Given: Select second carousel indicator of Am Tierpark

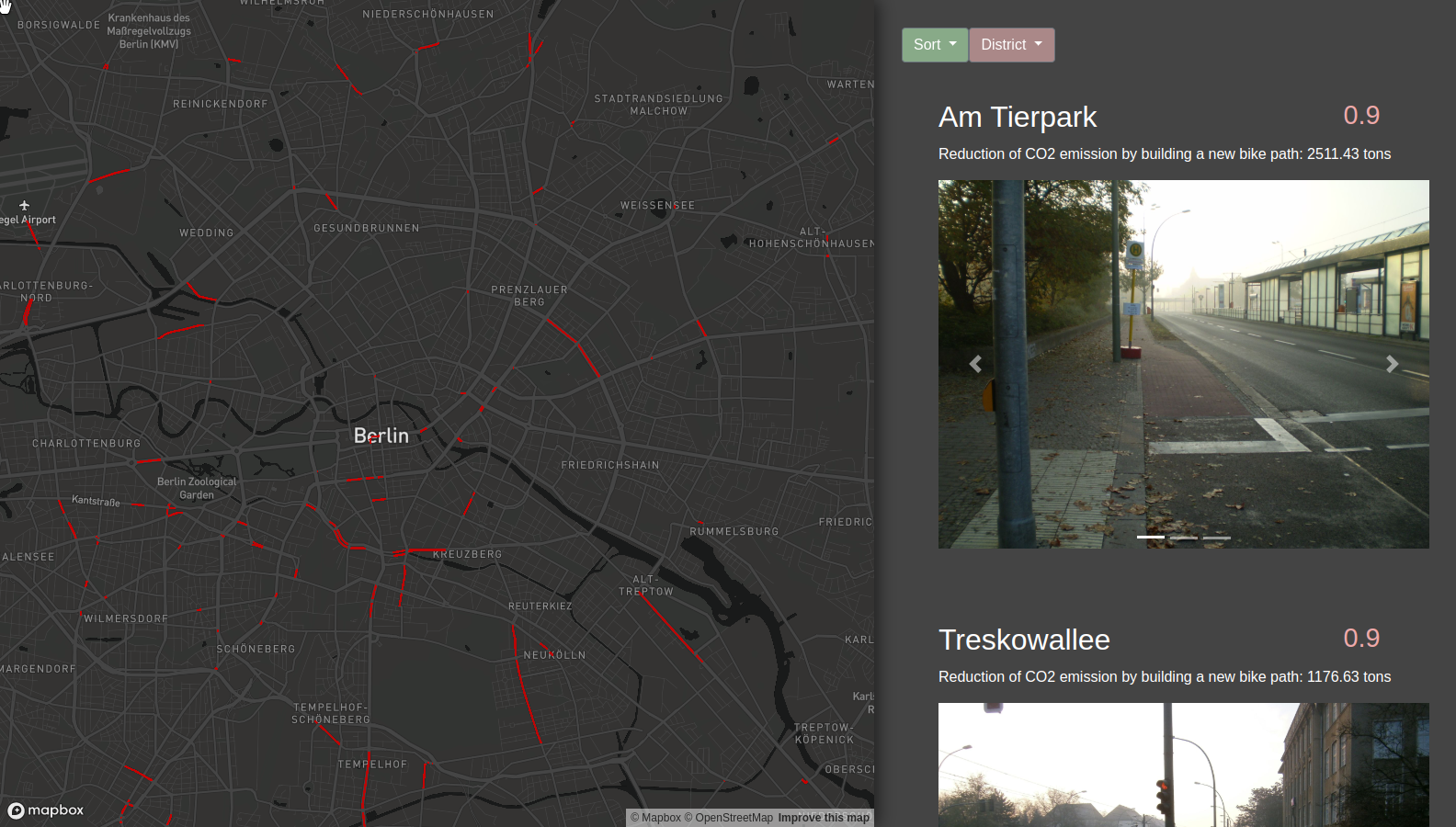Looking at the screenshot, I should pyautogui.click(x=1184, y=538).
